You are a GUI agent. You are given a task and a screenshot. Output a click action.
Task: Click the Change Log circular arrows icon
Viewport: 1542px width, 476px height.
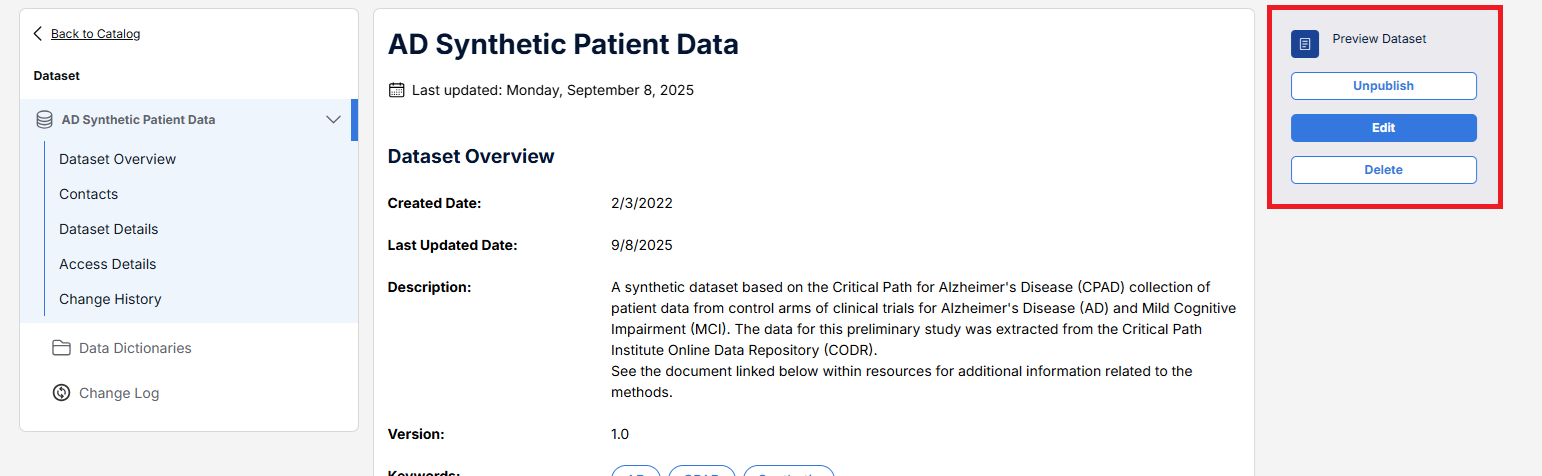pyautogui.click(x=61, y=393)
